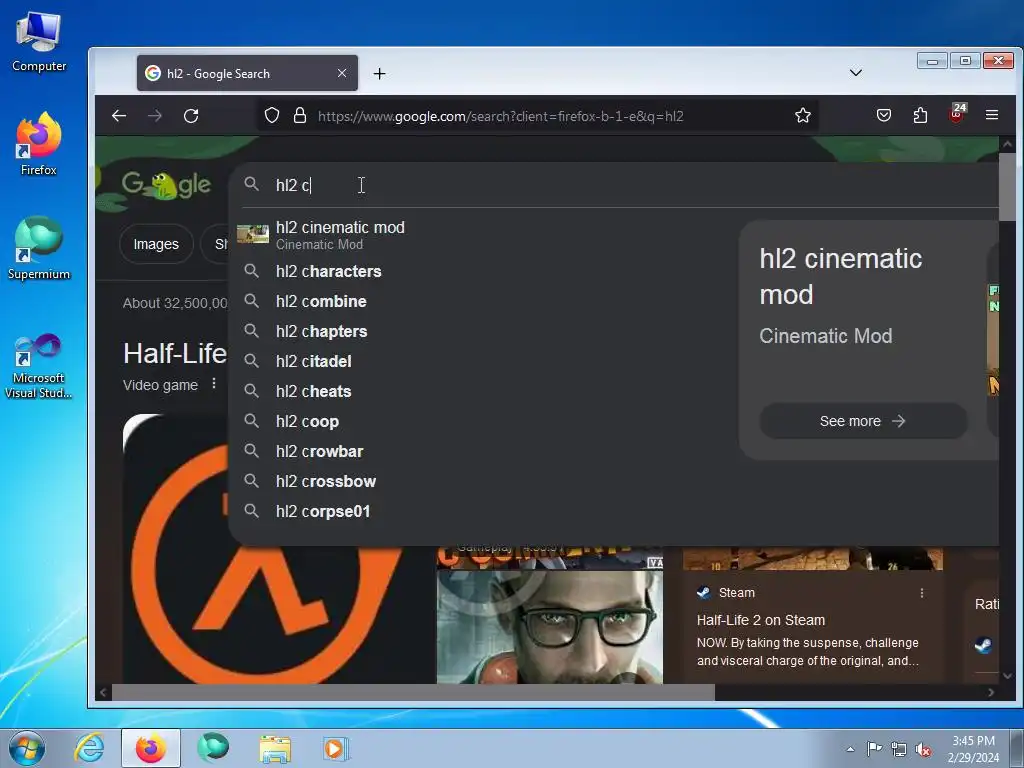
Task: Select the hl2 combine suggestion
Action: [x=483, y=301]
